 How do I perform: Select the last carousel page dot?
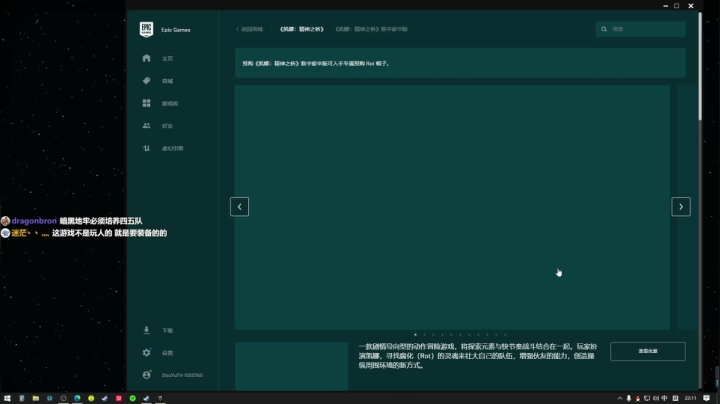(x=505, y=335)
